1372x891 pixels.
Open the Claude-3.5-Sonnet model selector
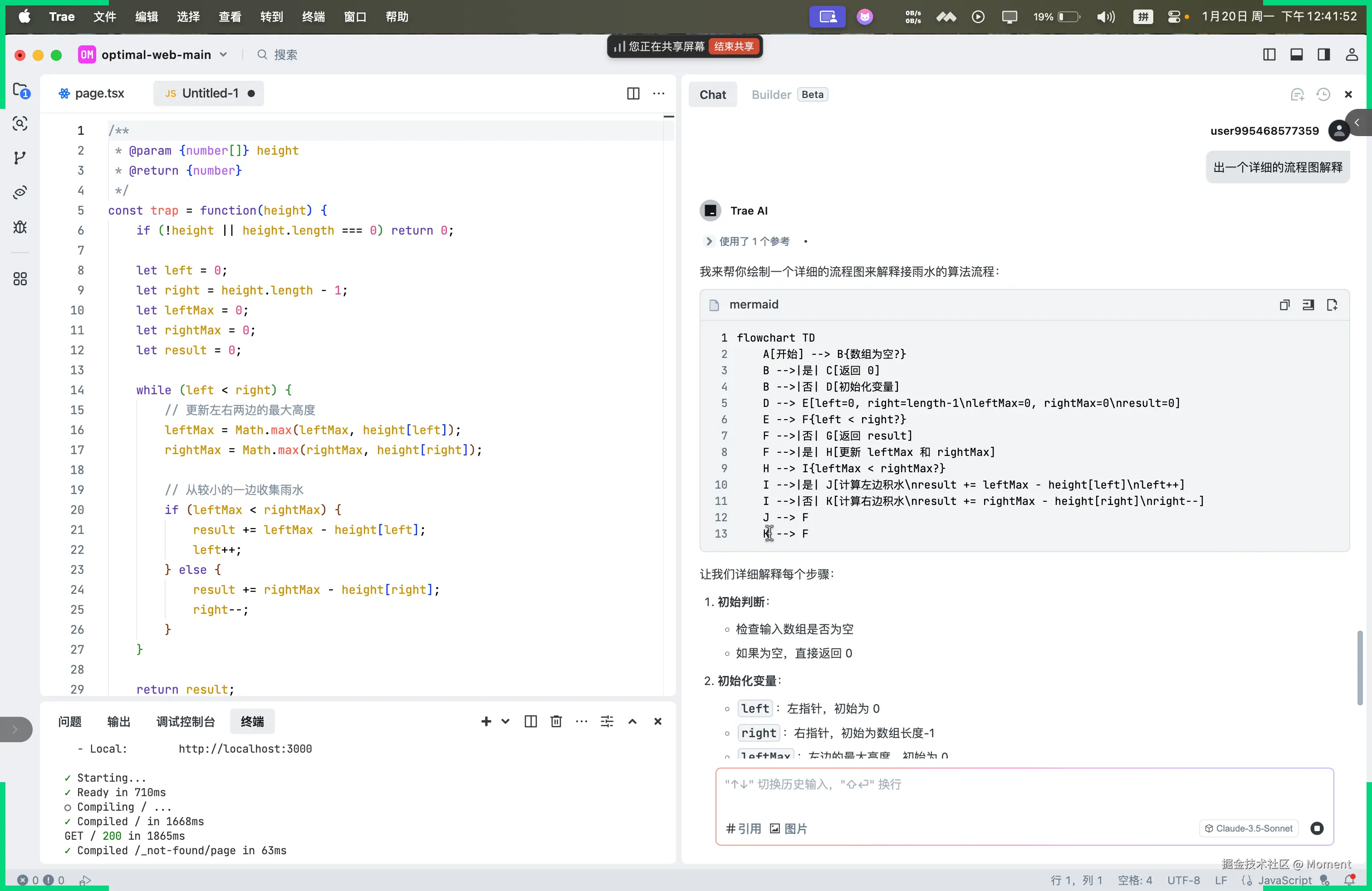[x=1249, y=828]
